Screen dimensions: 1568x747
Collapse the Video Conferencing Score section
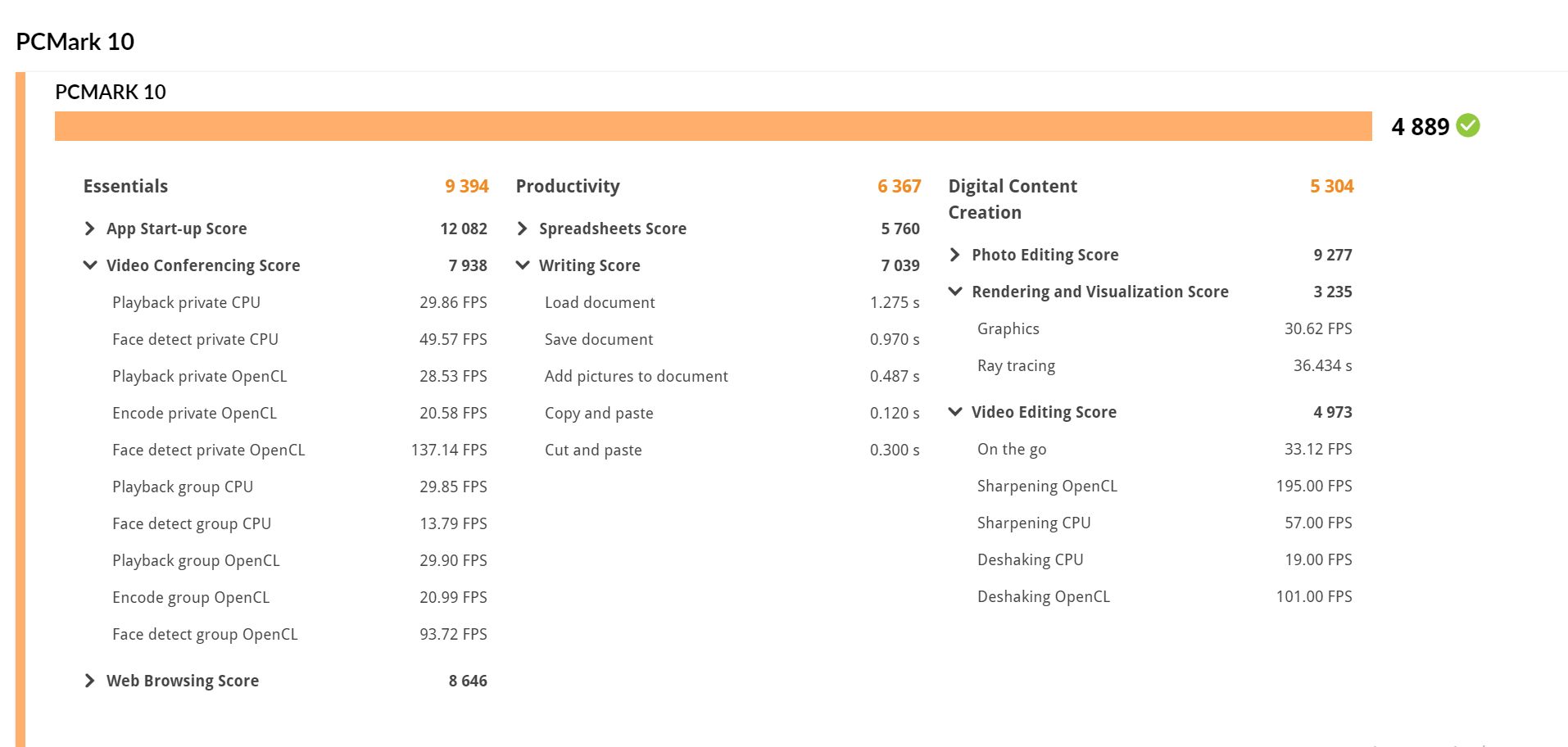click(x=90, y=265)
